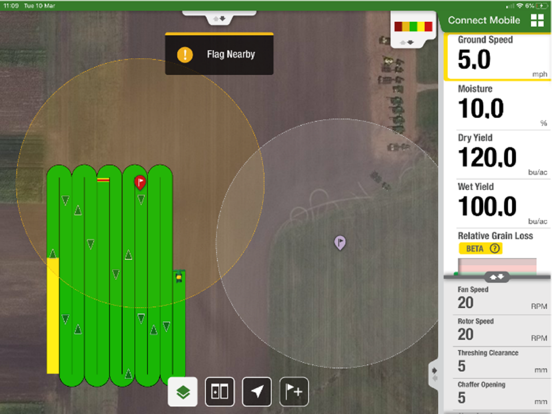Add a new flag button
The width and height of the screenshot is (552, 414).
294,391
